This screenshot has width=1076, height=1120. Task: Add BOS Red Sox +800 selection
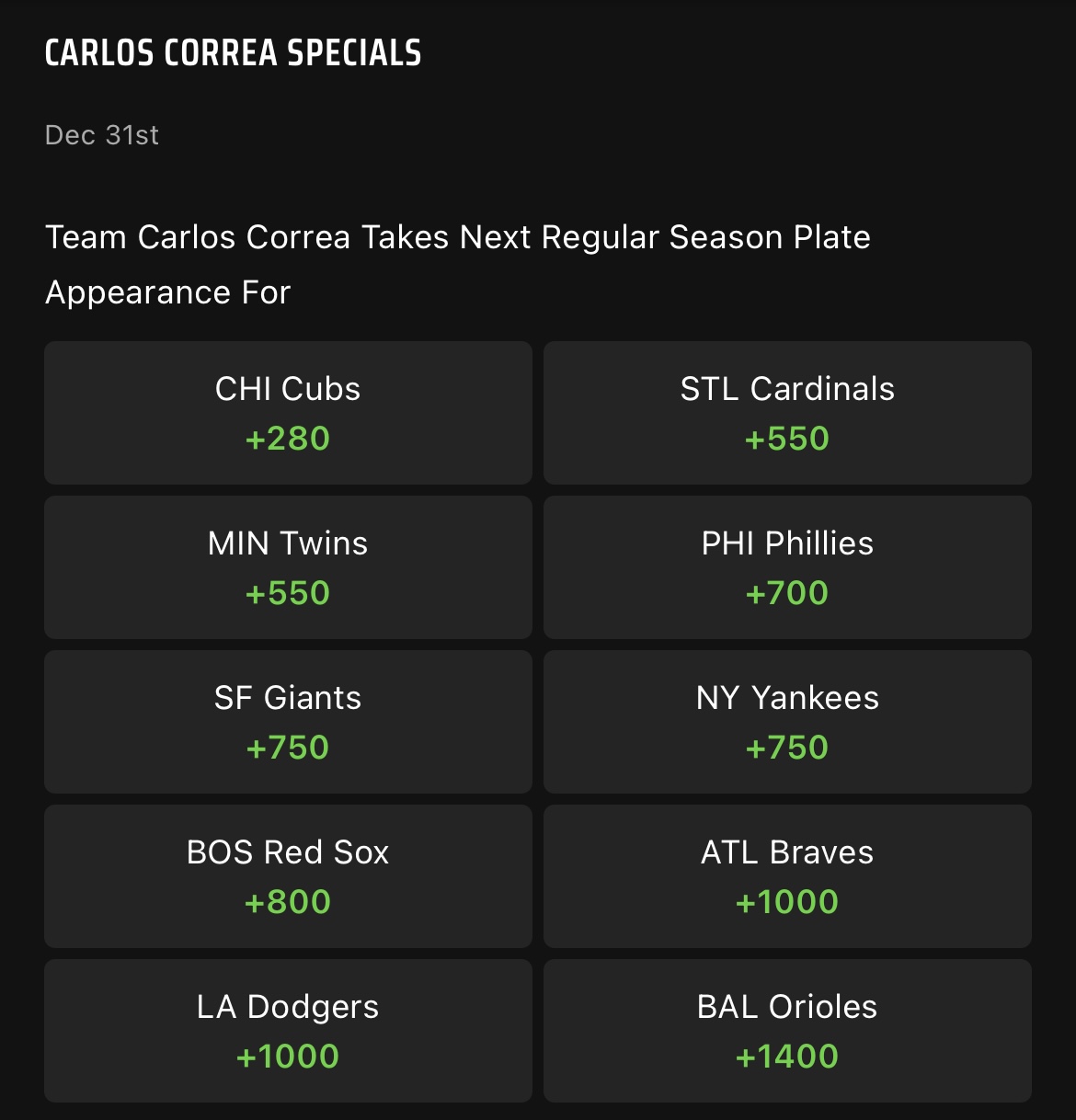(288, 876)
